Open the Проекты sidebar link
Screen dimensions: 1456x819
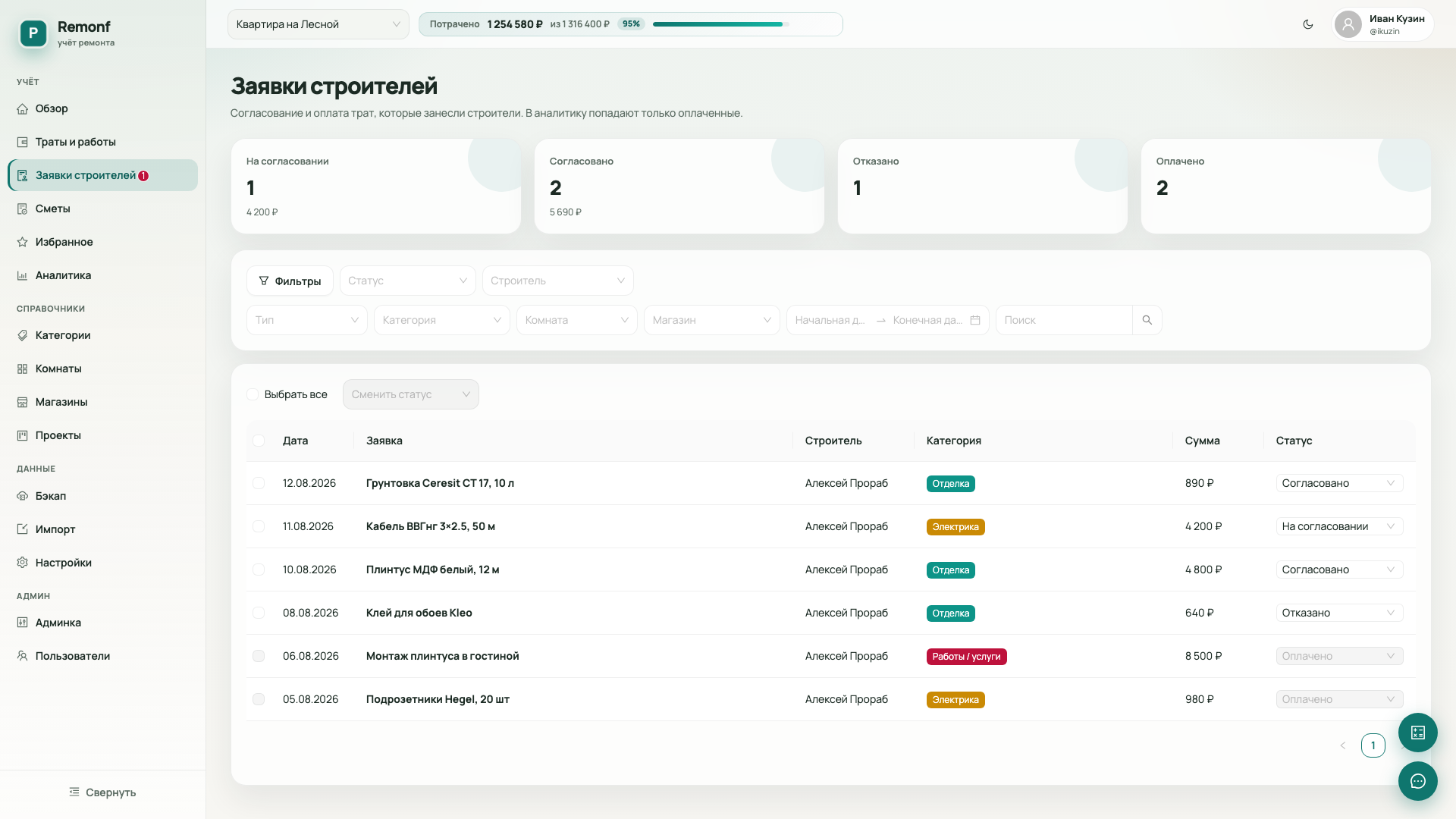[103, 435]
